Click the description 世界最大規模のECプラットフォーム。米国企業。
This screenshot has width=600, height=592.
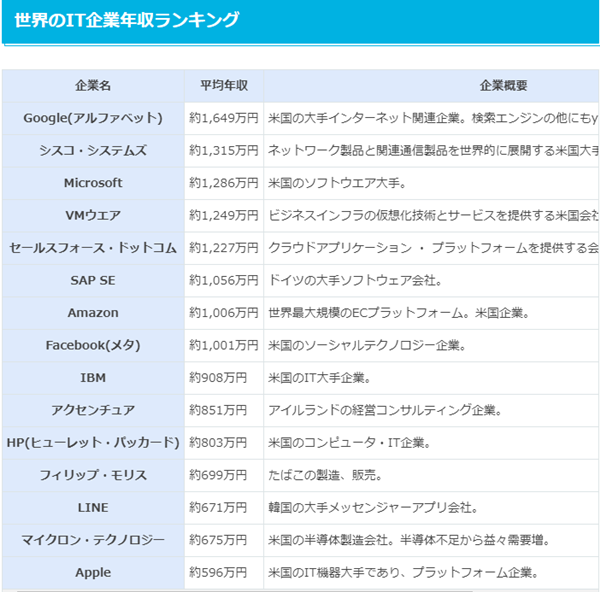click(399, 313)
